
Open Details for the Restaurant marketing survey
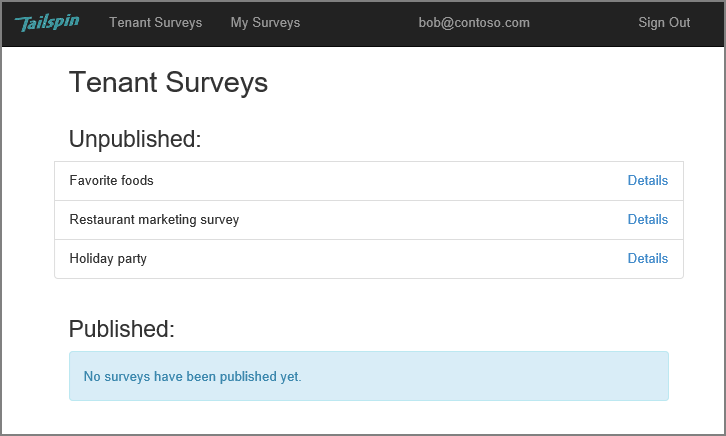pos(647,219)
